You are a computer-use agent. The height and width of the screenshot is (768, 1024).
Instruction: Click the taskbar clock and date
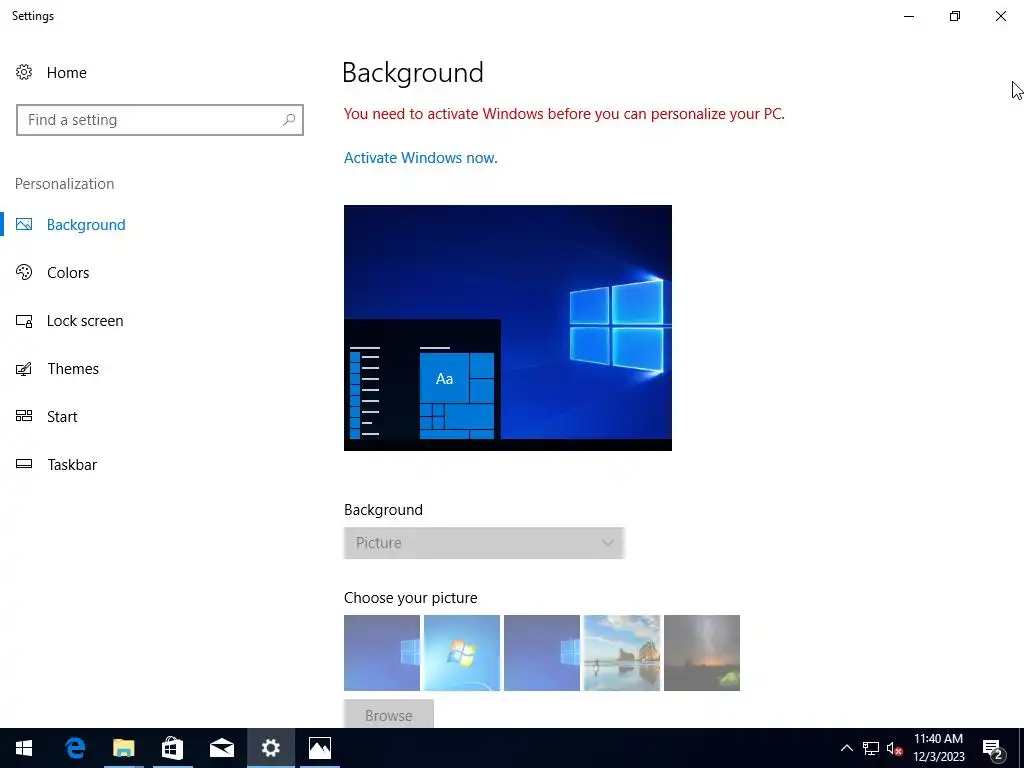pyautogui.click(x=938, y=748)
